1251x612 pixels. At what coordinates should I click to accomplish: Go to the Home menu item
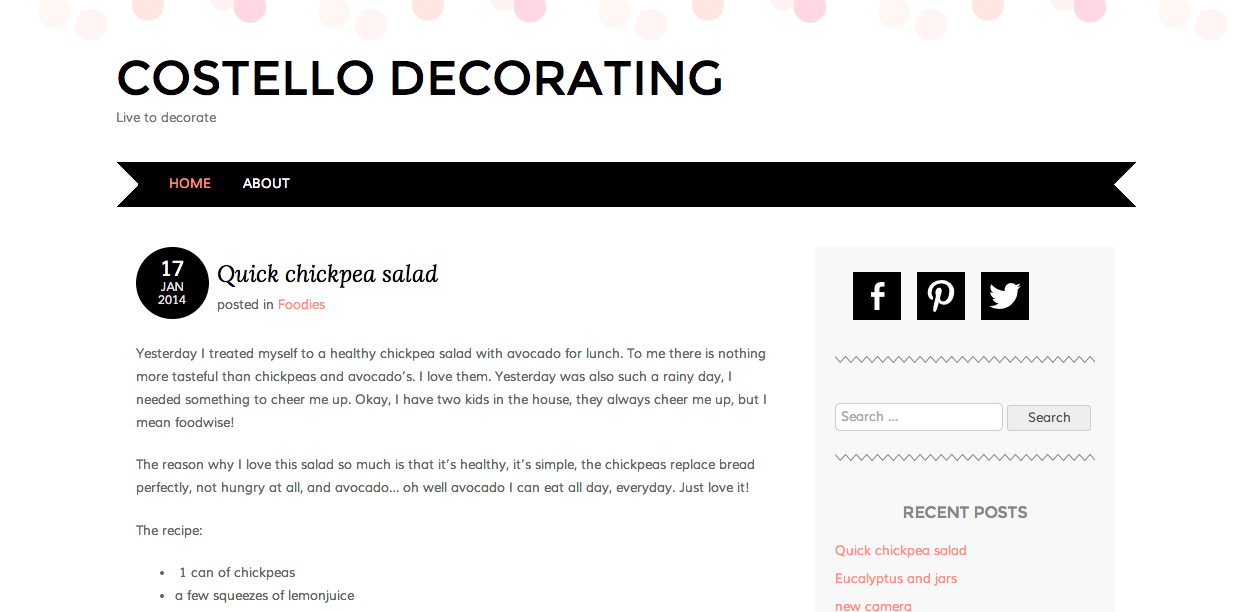tap(190, 183)
